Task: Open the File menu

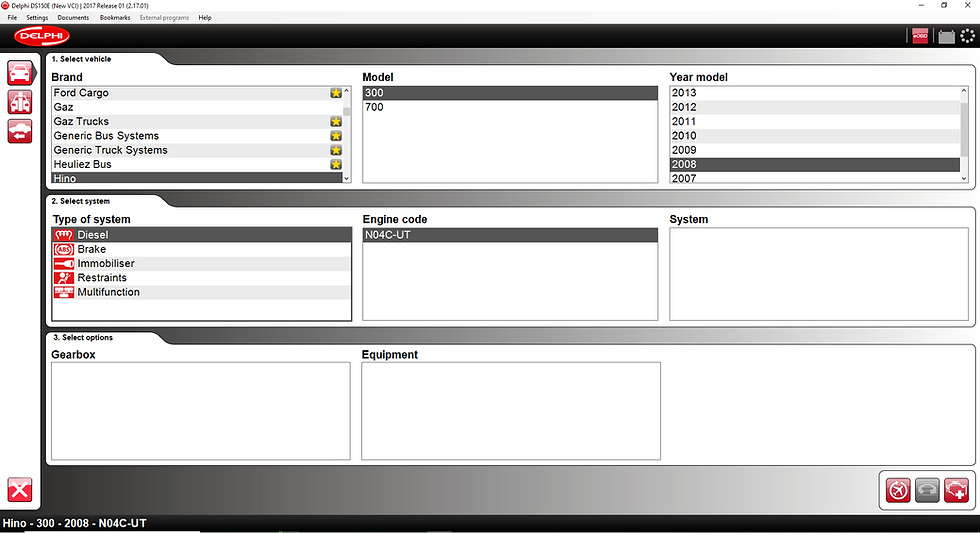Action: click(x=12, y=17)
